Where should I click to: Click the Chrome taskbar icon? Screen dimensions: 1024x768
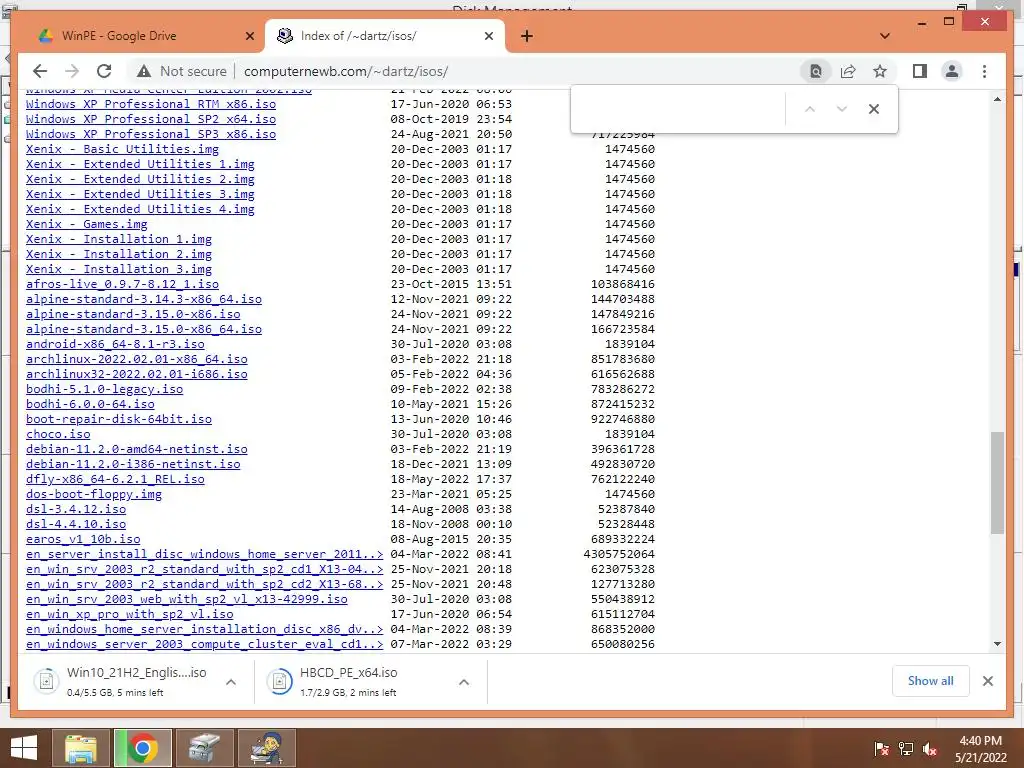(143, 748)
